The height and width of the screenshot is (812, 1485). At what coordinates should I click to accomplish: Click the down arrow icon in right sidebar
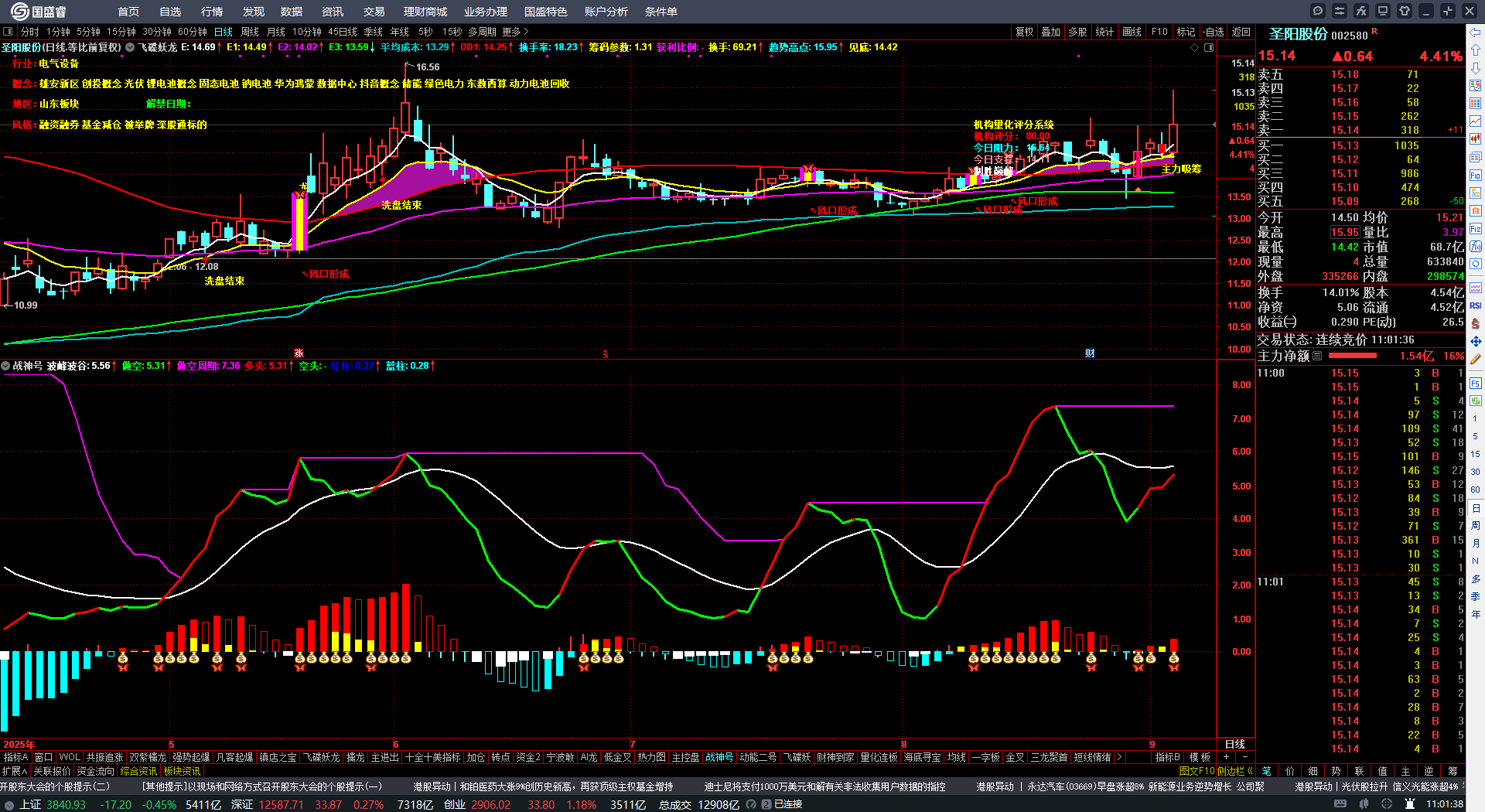pyautogui.click(x=1476, y=67)
